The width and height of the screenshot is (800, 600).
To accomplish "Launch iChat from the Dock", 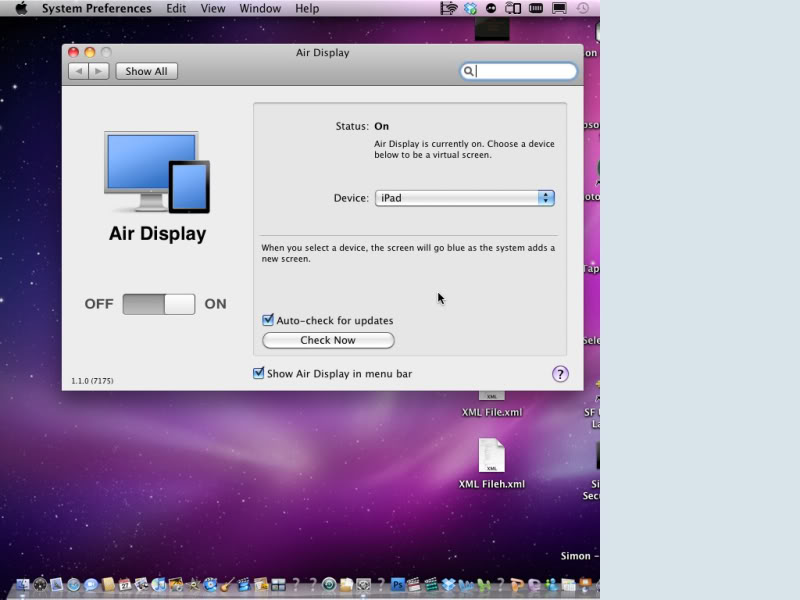I will click(x=91, y=585).
